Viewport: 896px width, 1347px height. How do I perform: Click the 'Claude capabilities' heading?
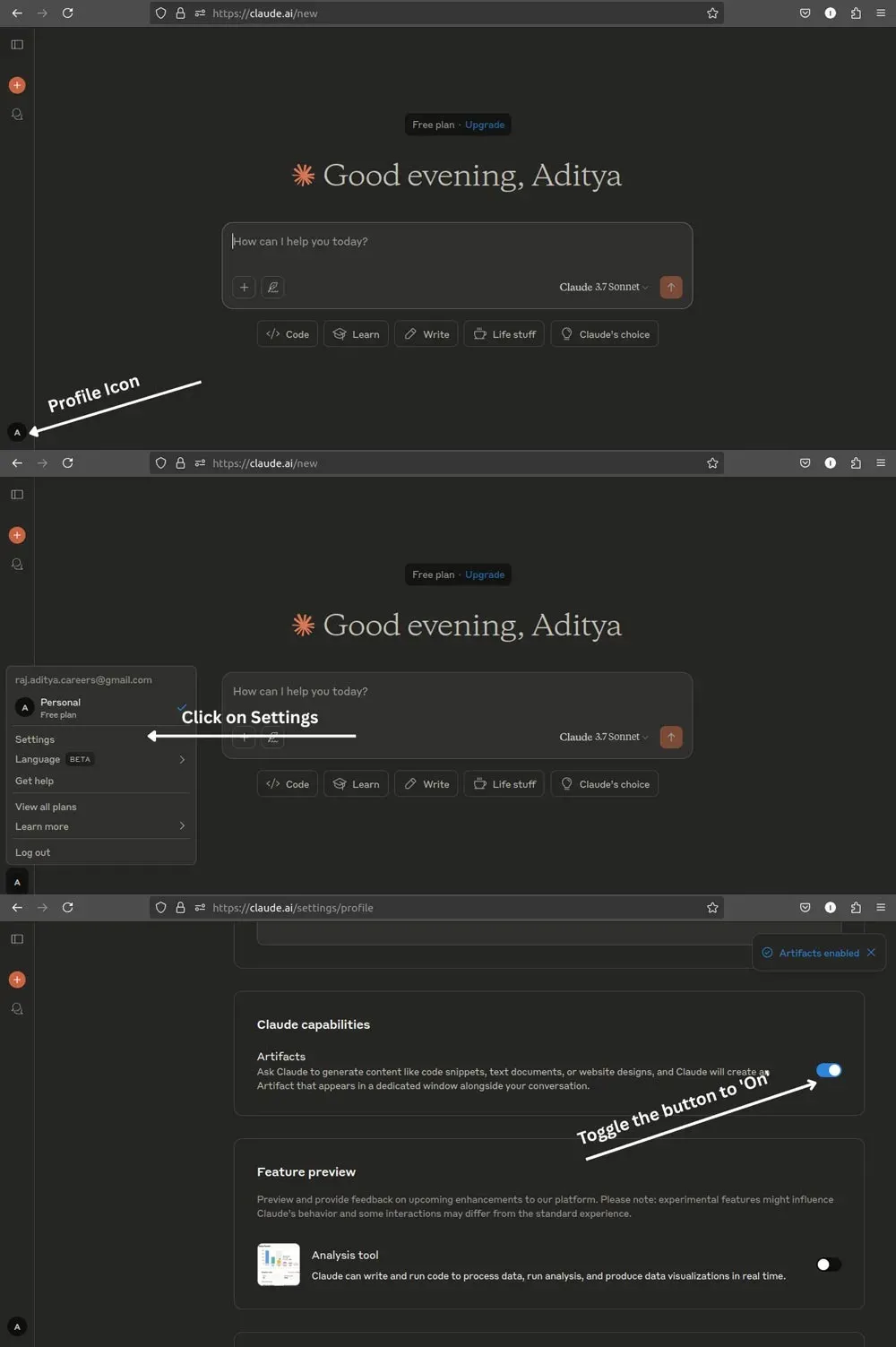coord(314,1024)
